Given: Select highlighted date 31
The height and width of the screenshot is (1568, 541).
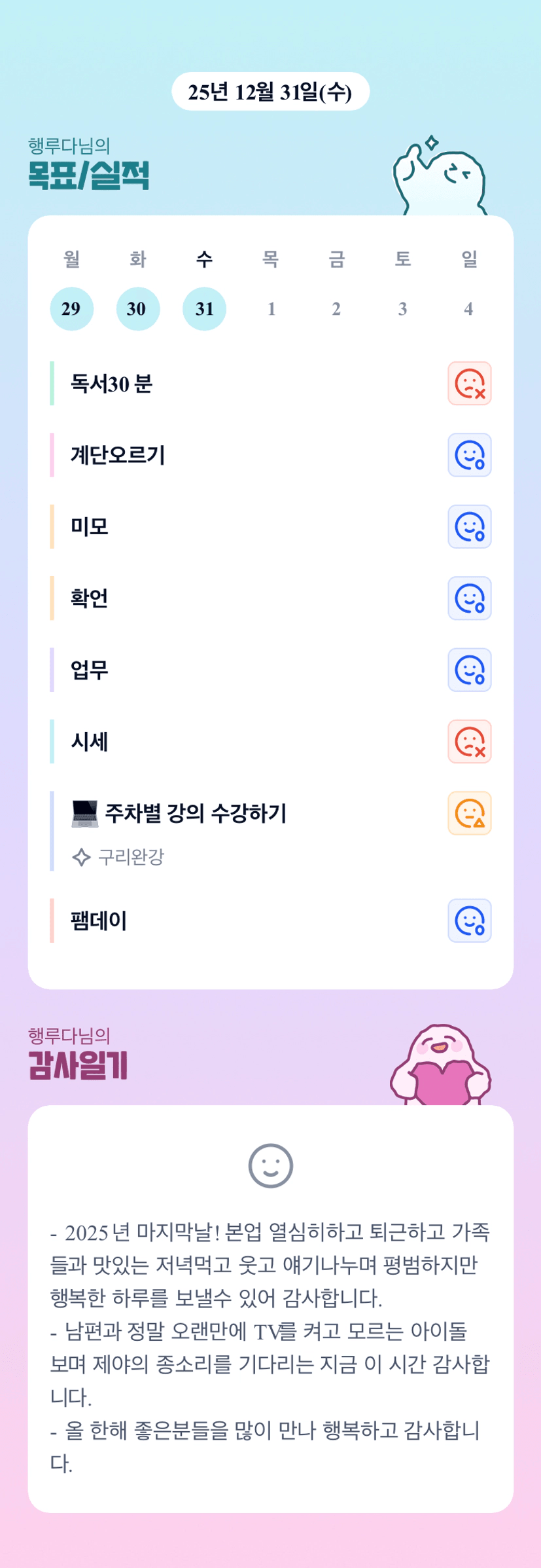Looking at the screenshot, I should [x=204, y=308].
